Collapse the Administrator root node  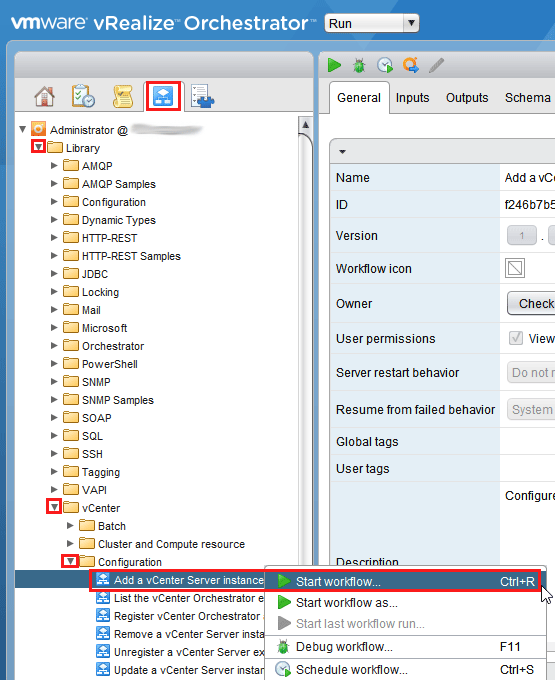23,129
